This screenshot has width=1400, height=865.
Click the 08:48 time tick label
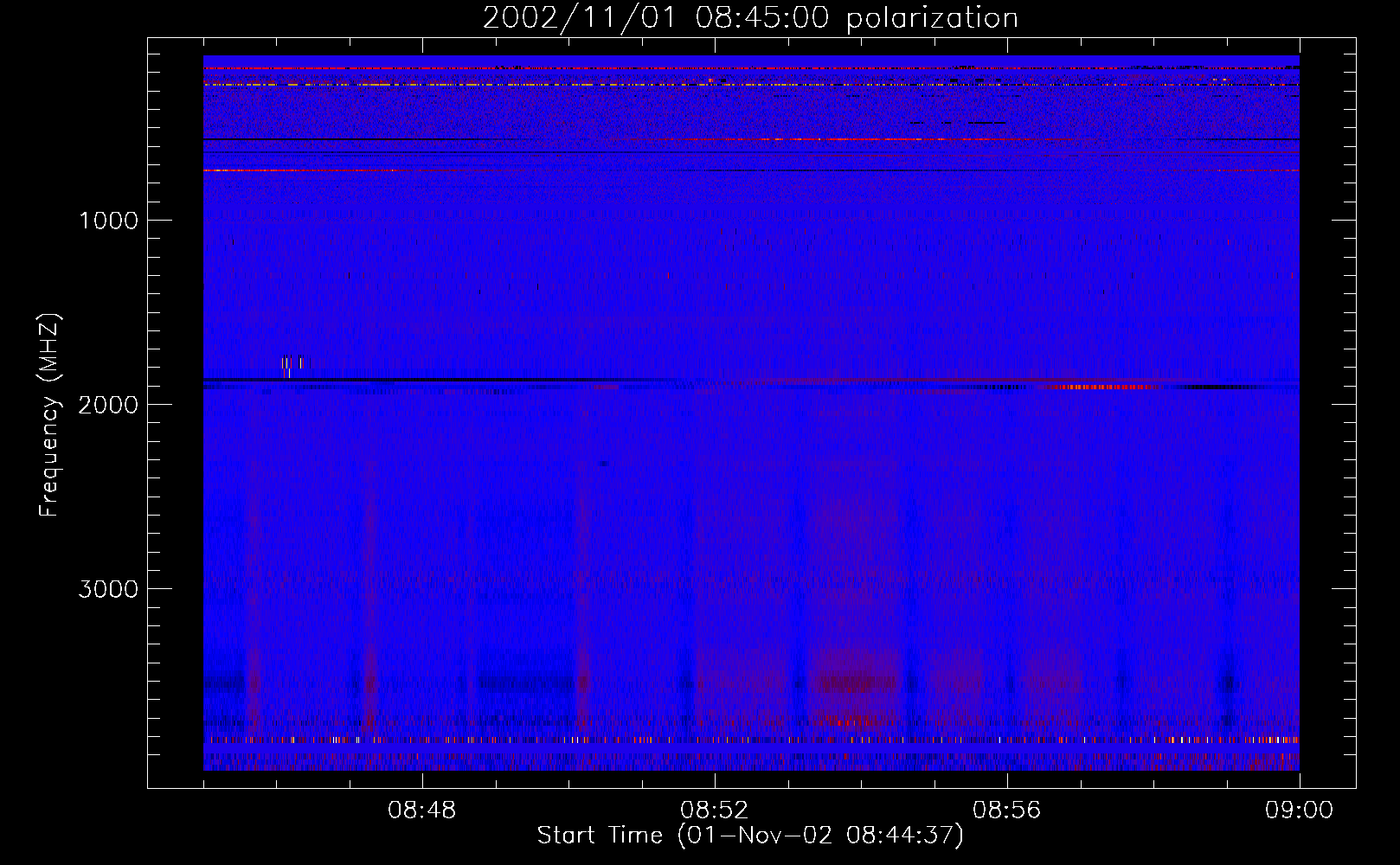(421, 811)
